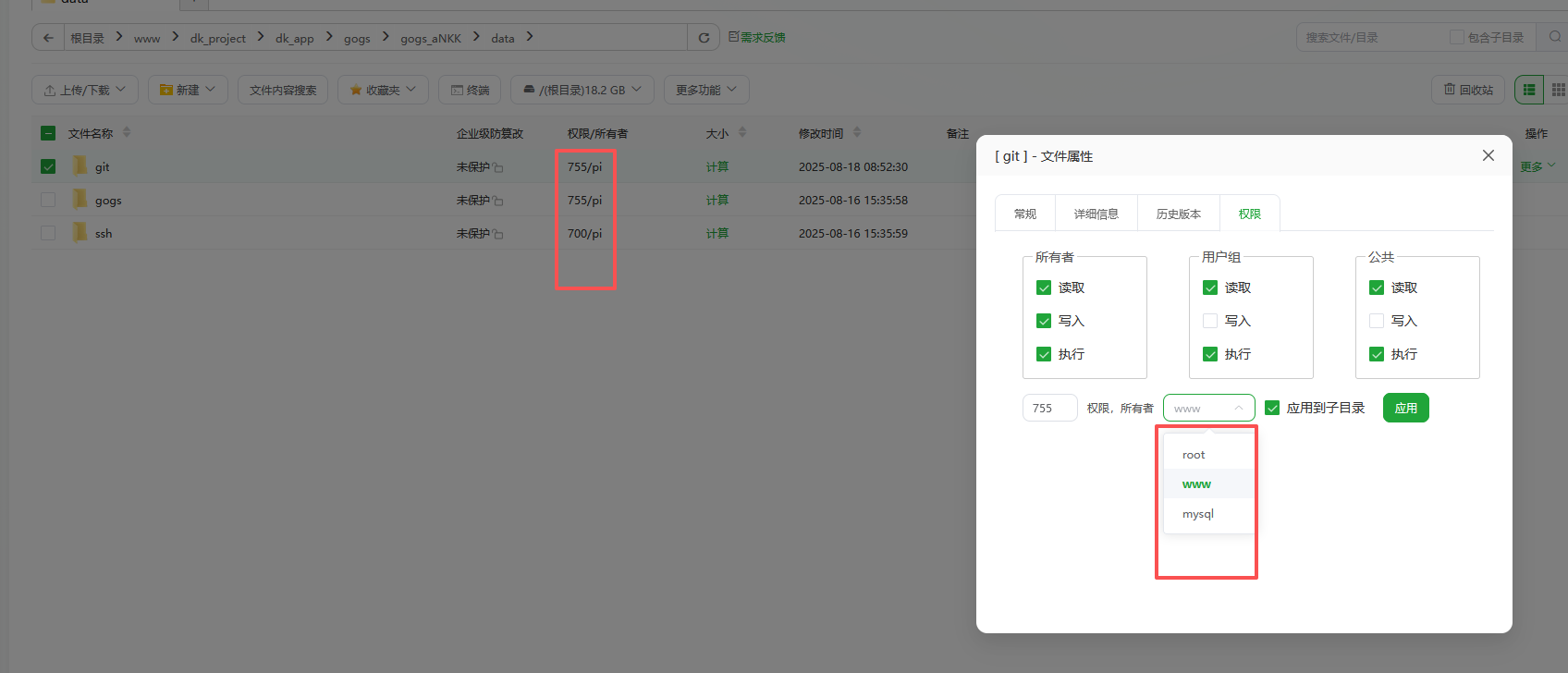Image resolution: width=1568 pixels, height=673 pixels.
Task: Sort by modified time arrows
Action: pos(857,133)
